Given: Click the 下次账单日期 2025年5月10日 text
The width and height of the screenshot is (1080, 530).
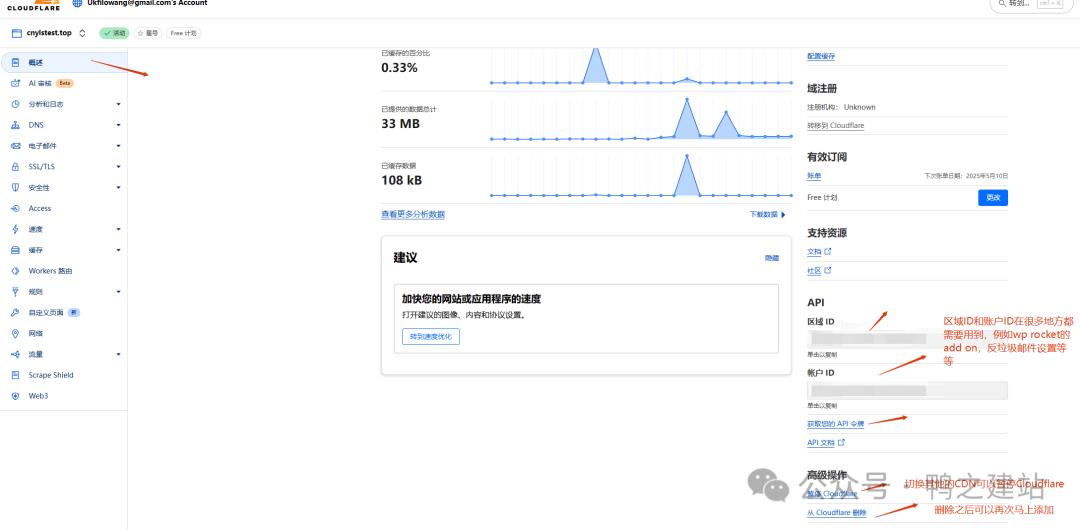Looking at the screenshot, I should [x=966, y=176].
